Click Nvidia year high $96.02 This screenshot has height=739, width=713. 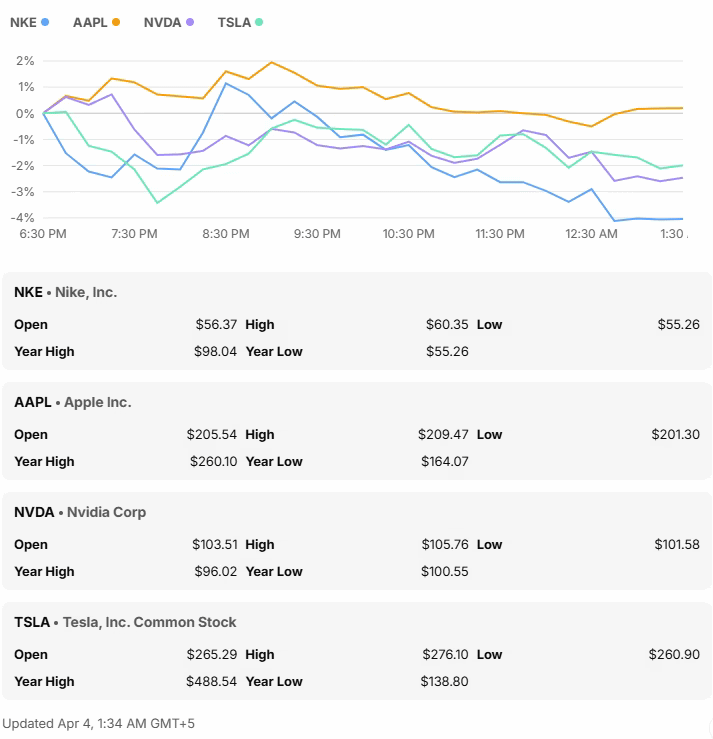pos(216,572)
